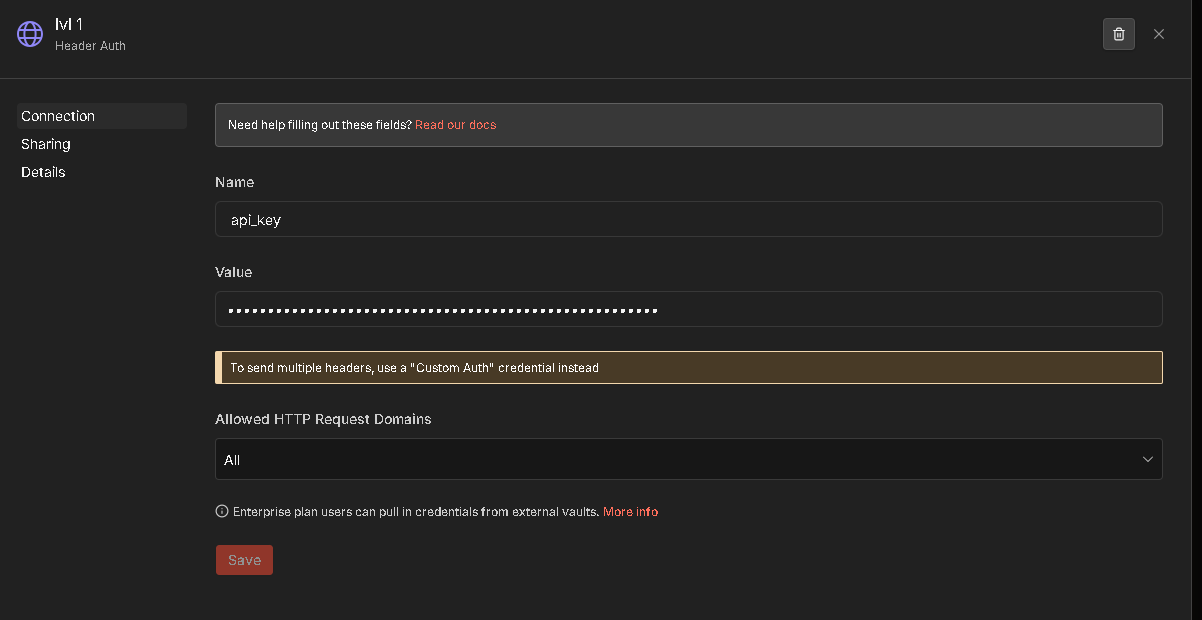Focus the masked Value input field
The height and width of the screenshot is (620, 1202).
tap(688, 309)
